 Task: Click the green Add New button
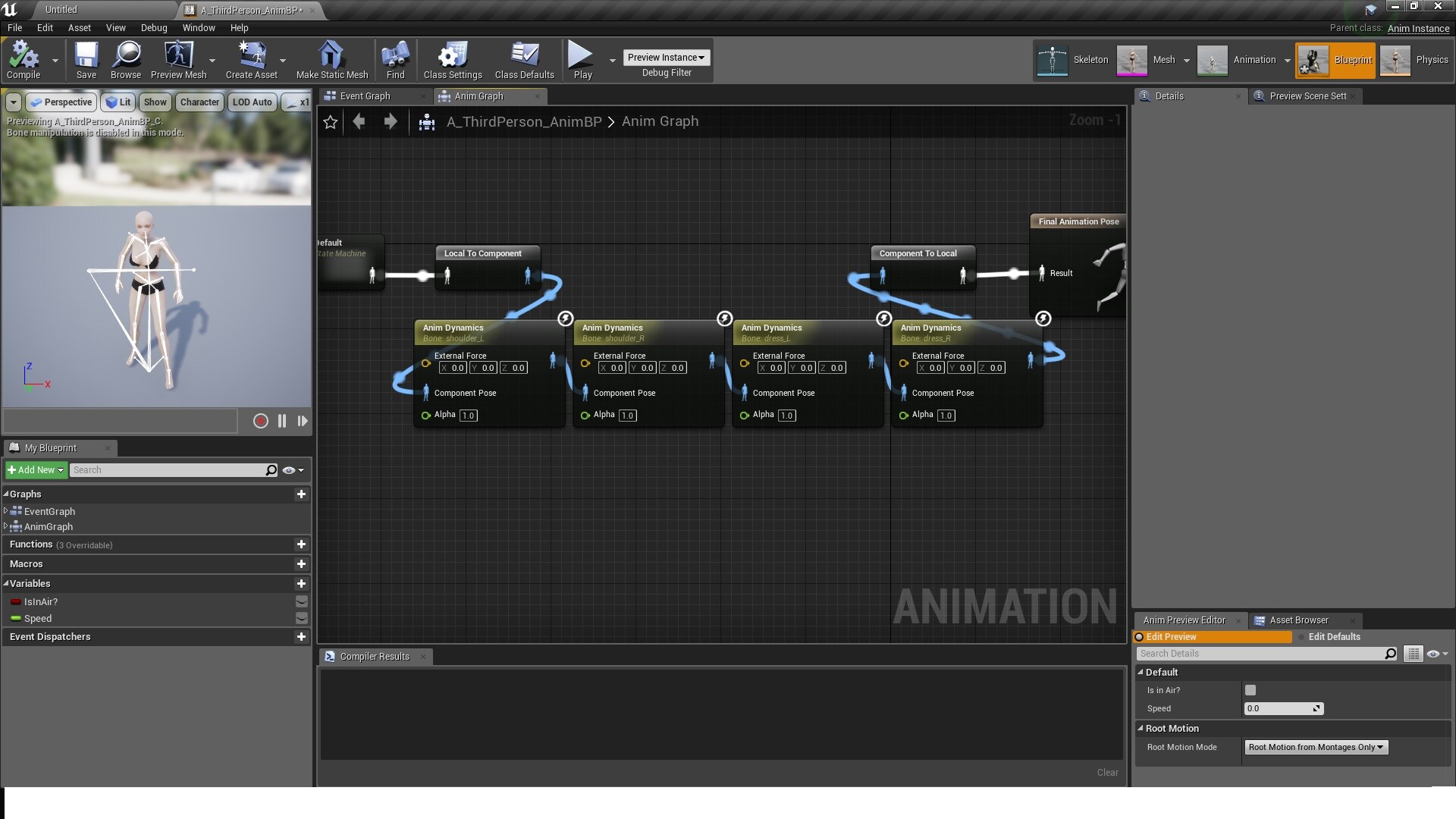(x=36, y=470)
